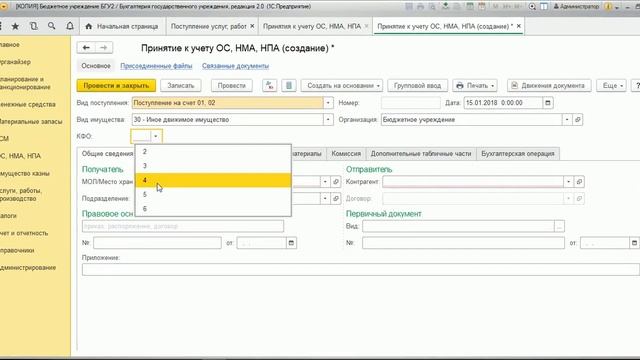This screenshot has height=360, width=640.
Task: Open ОС, НМА, НПА section in sidebar
Action: 21,156
